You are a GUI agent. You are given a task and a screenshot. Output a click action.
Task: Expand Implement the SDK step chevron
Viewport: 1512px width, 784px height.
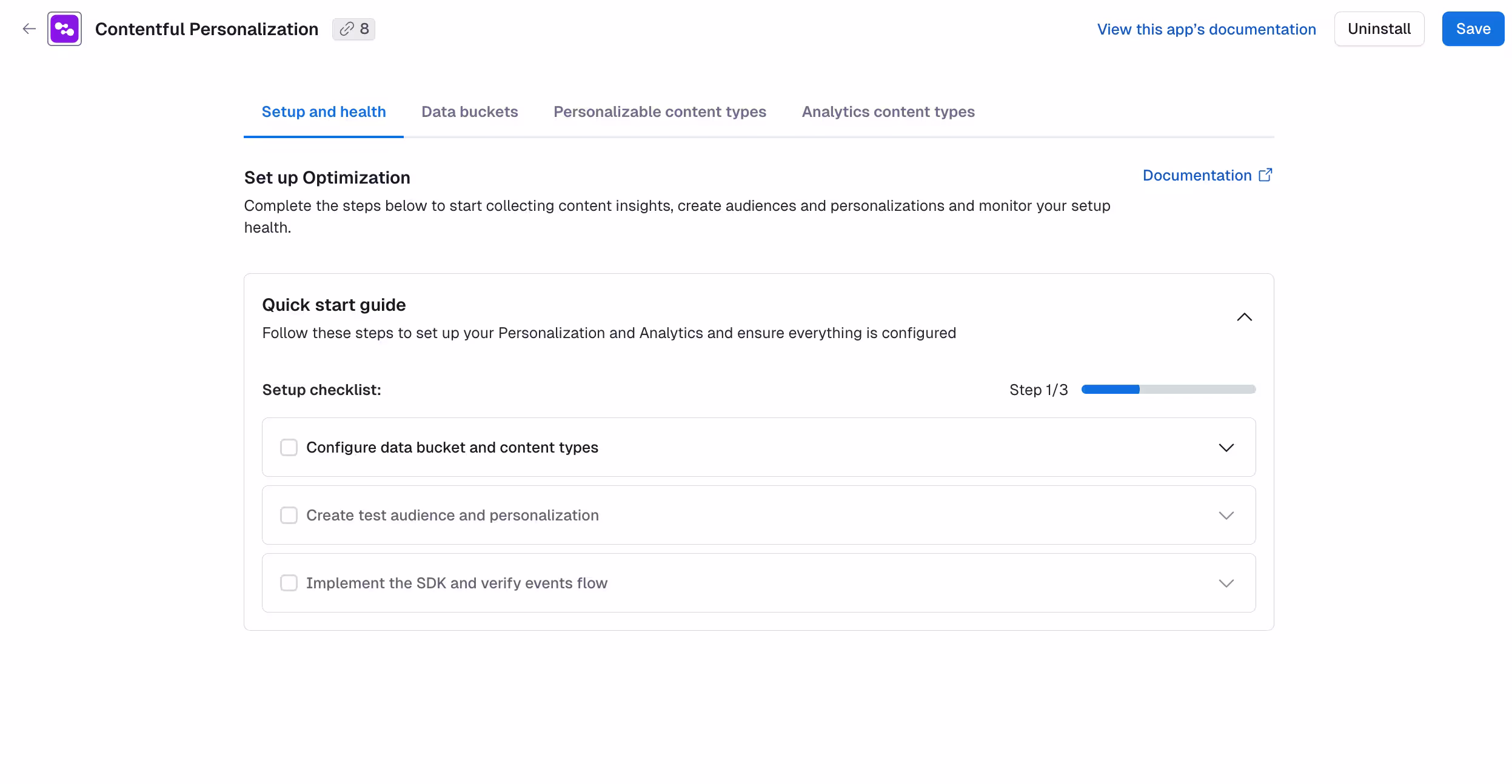[1226, 583]
